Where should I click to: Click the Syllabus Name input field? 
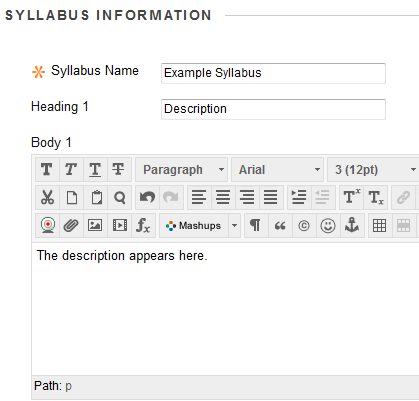click(x=273, y=73)
